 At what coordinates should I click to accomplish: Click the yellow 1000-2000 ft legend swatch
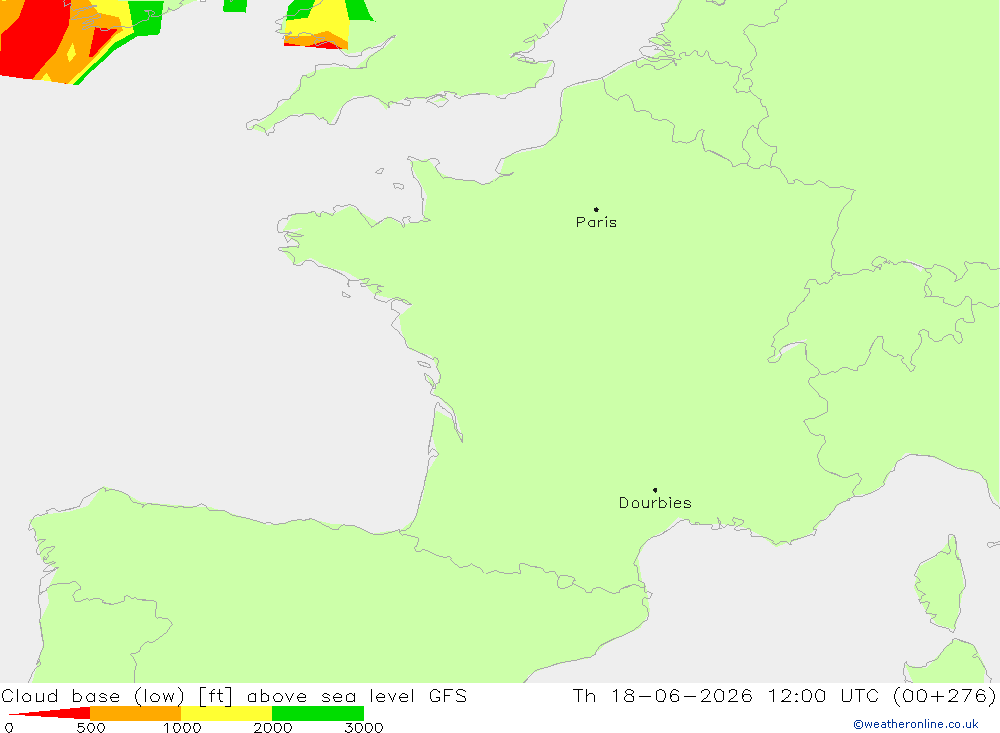[x=226, y=713]
